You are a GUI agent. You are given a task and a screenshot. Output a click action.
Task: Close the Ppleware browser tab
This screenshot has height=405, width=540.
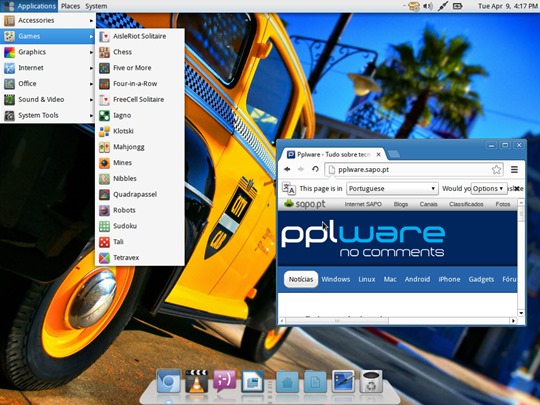pyautogui.click(x=378, y=155)
